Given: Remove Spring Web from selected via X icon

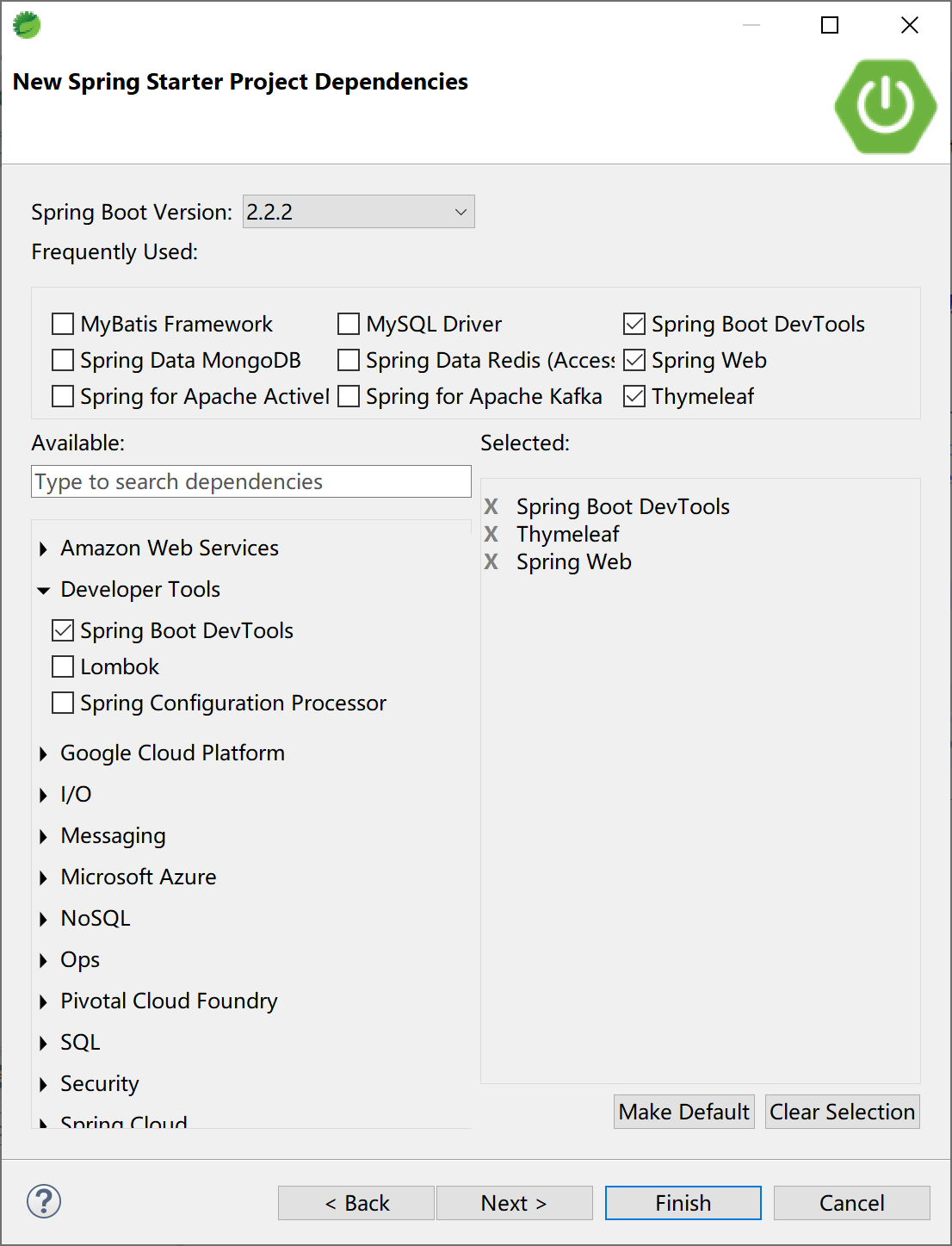Looking at the screenshot, I should coord(491,561).
